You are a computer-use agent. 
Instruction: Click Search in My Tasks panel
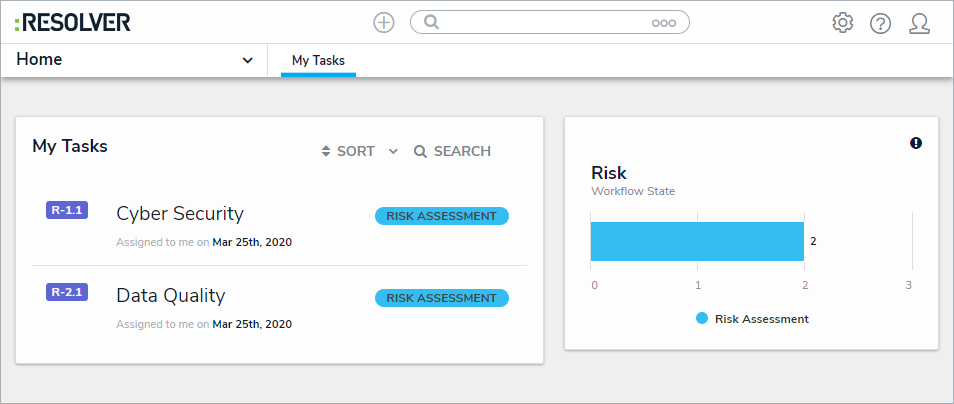452,152
